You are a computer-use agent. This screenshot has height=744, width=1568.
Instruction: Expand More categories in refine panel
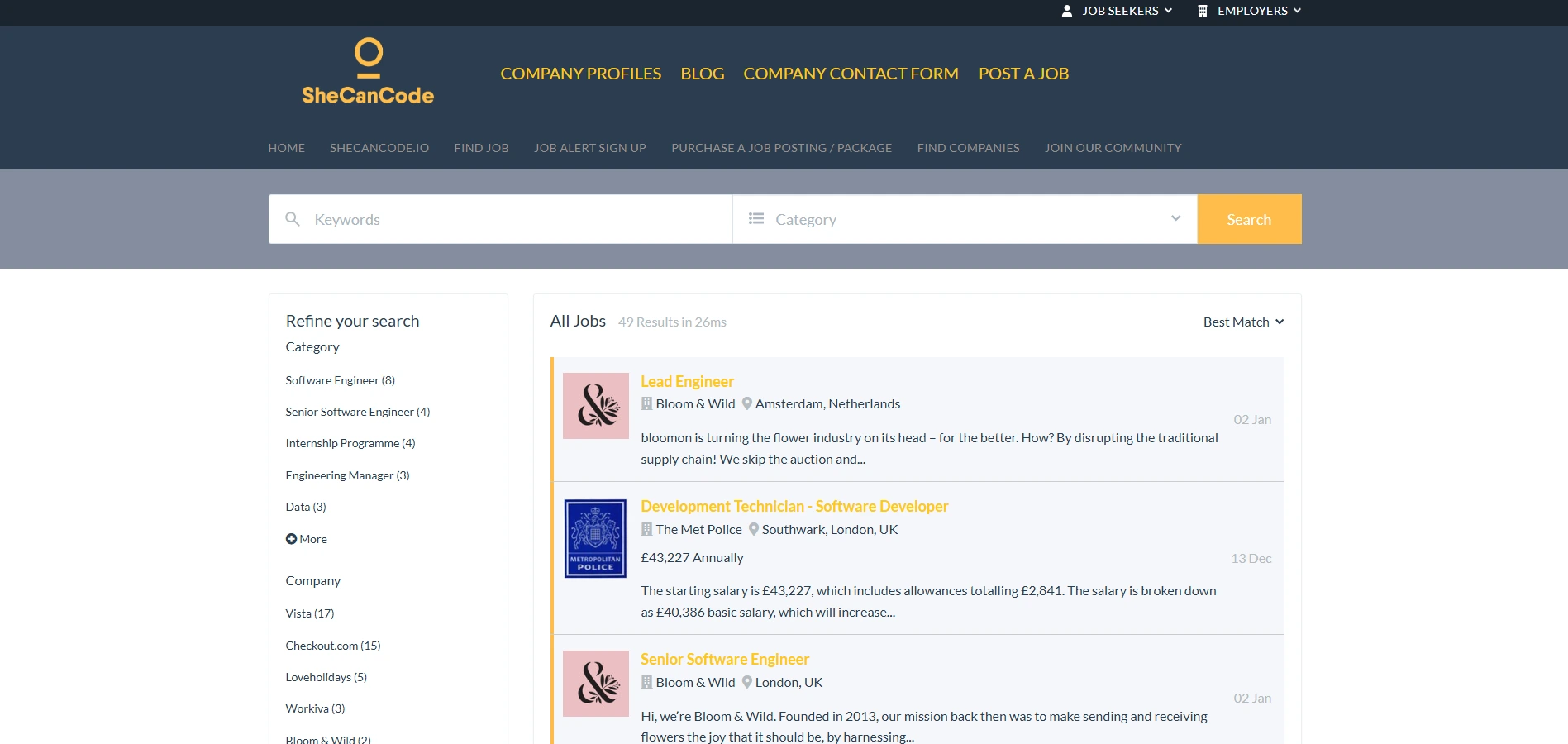tap(307, 539)
